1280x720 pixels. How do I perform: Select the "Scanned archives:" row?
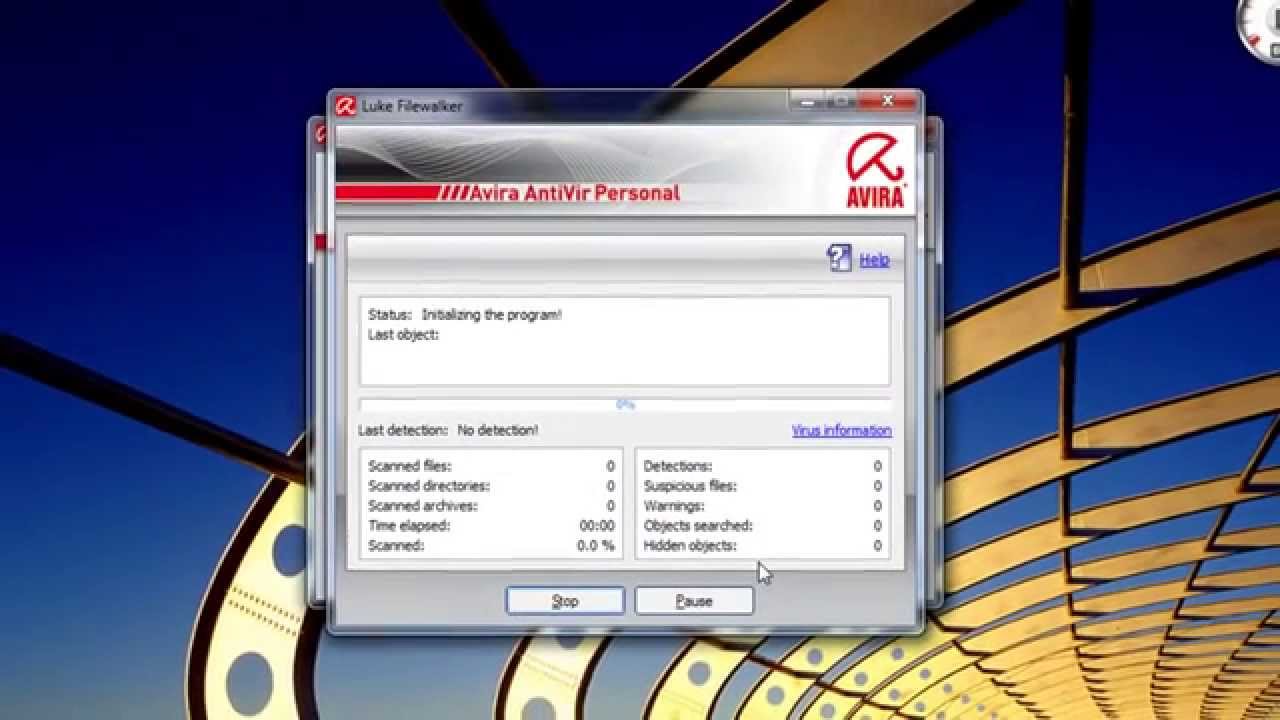491,506
